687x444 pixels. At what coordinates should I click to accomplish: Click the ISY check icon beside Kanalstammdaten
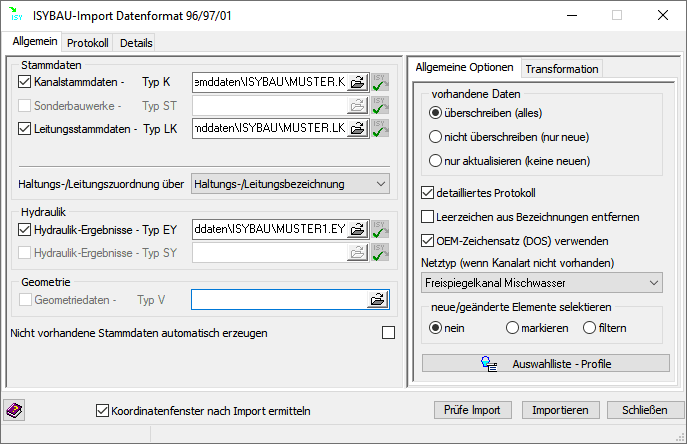tap(380, 82)
